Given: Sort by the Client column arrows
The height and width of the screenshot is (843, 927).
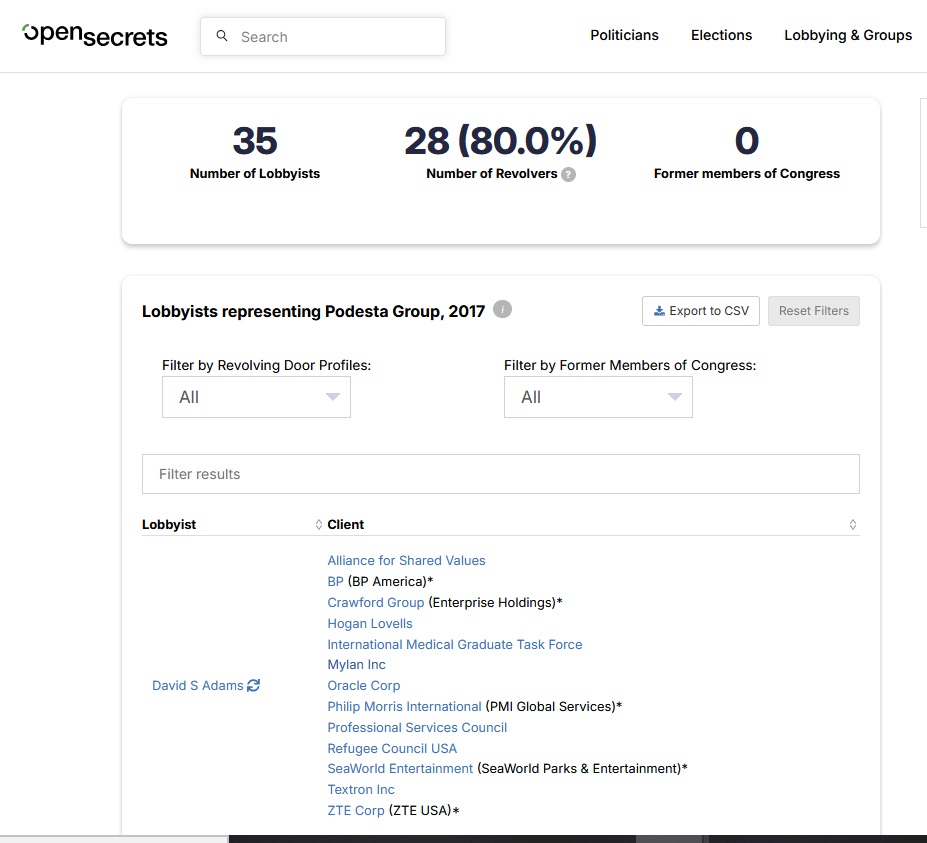Looking at the screenshot, I should click(853, 524).
